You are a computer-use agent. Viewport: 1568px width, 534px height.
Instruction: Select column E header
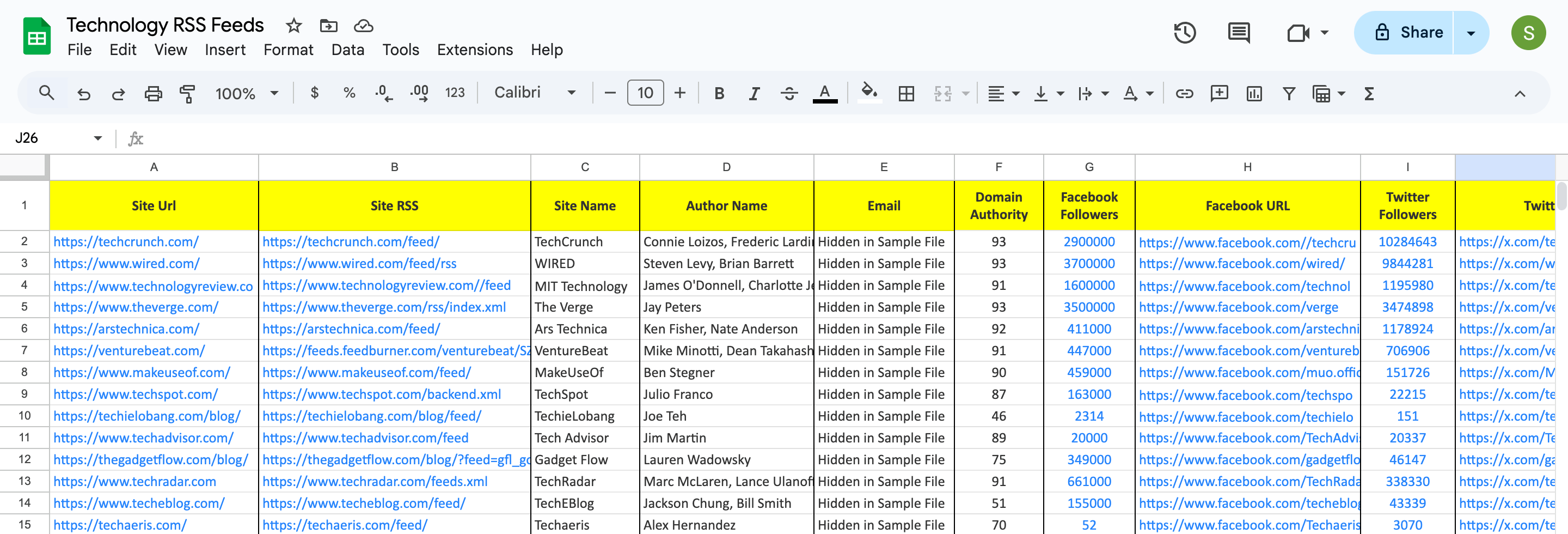point(883,167)
